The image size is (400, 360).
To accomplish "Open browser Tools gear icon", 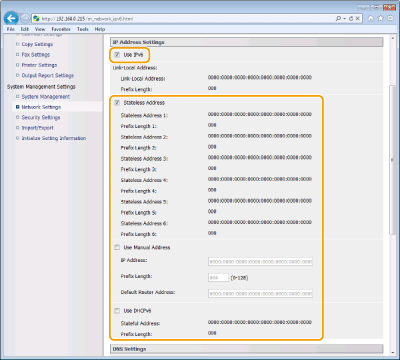I will (x=390, y=19).
